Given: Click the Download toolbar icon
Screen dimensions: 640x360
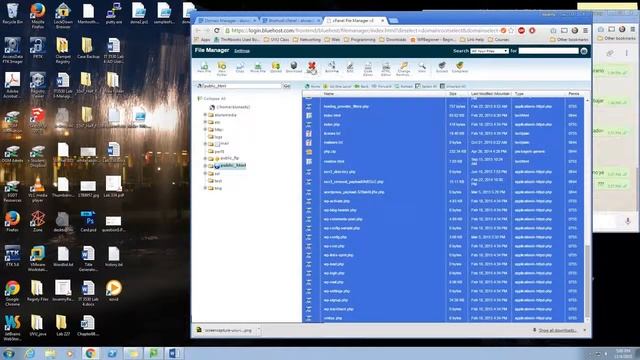Looking at the screenshot, I should pyautogui.click(x=293, y=67).
